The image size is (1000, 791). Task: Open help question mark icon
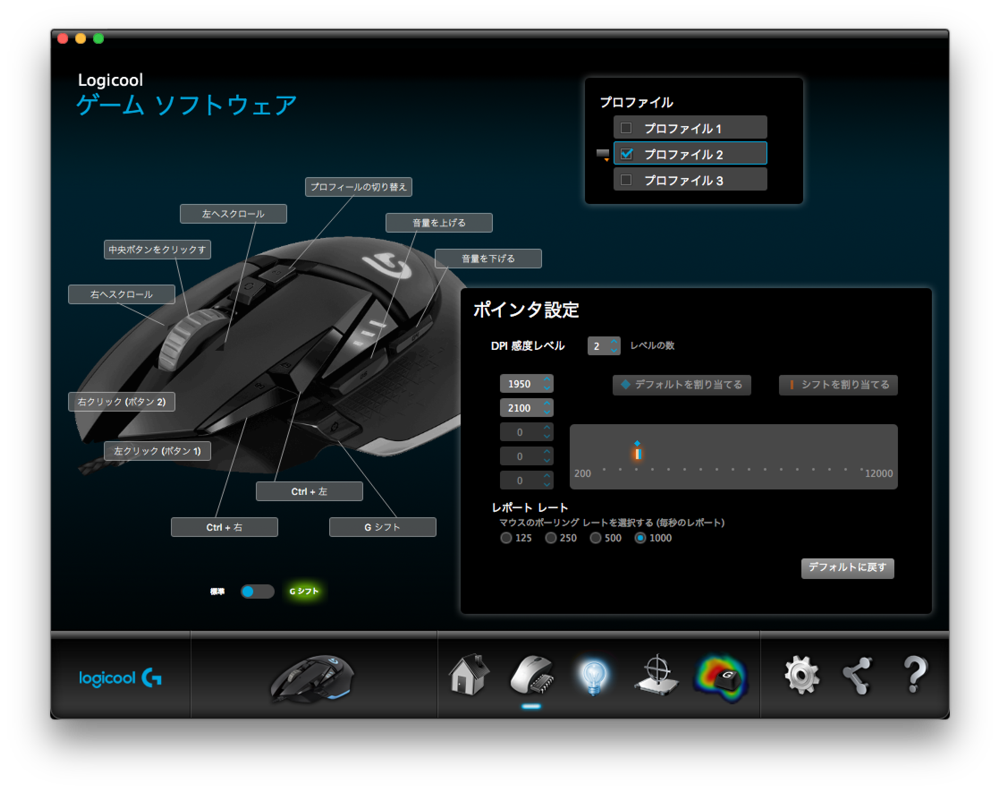(x=915, y=675)
